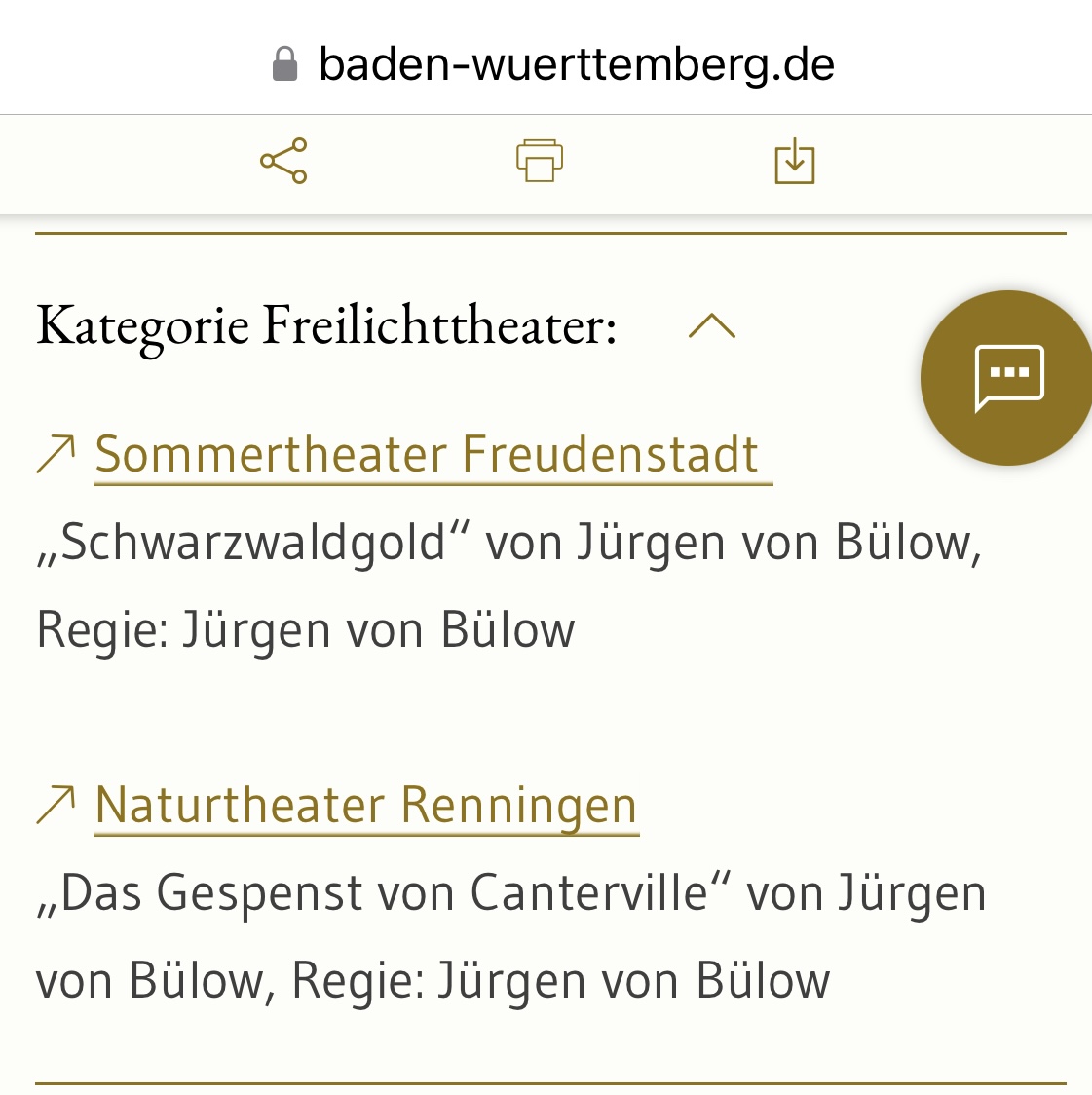This screenshot has height=1095, width=1092.
Task: Tap the share icon in the toolbar
Action: [283, 161]
